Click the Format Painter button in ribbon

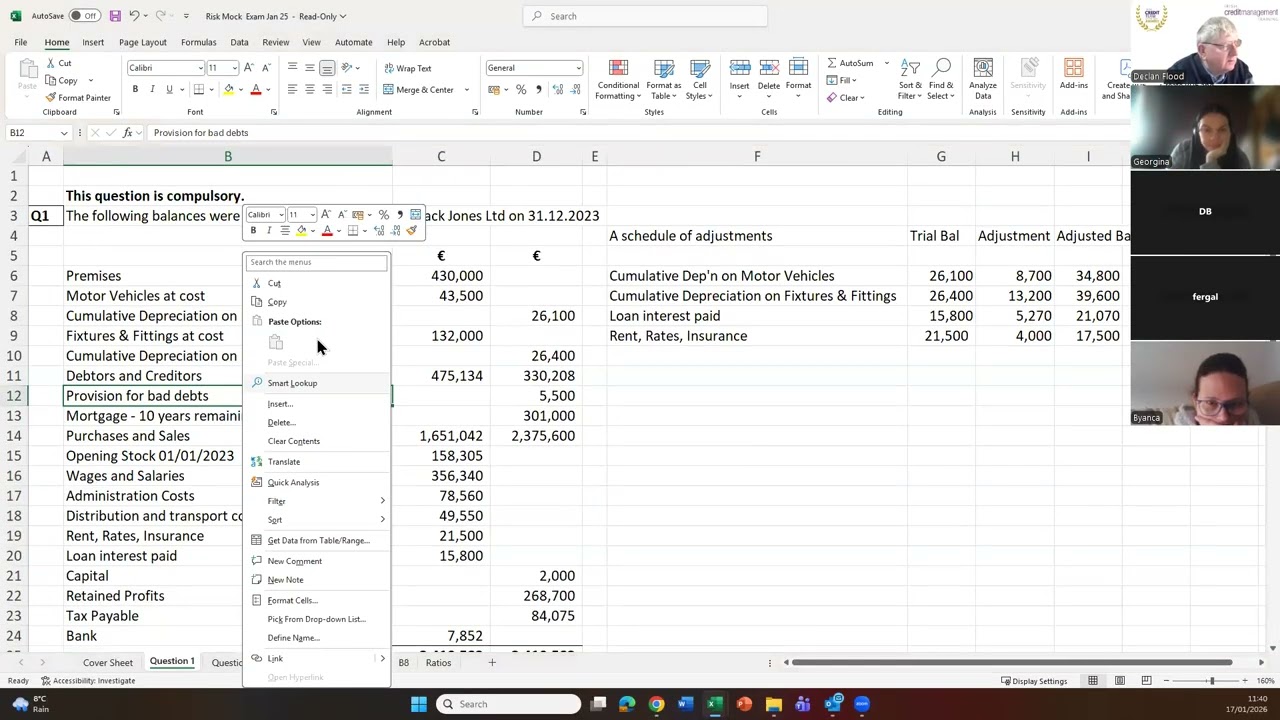click(x=78, y=98)
